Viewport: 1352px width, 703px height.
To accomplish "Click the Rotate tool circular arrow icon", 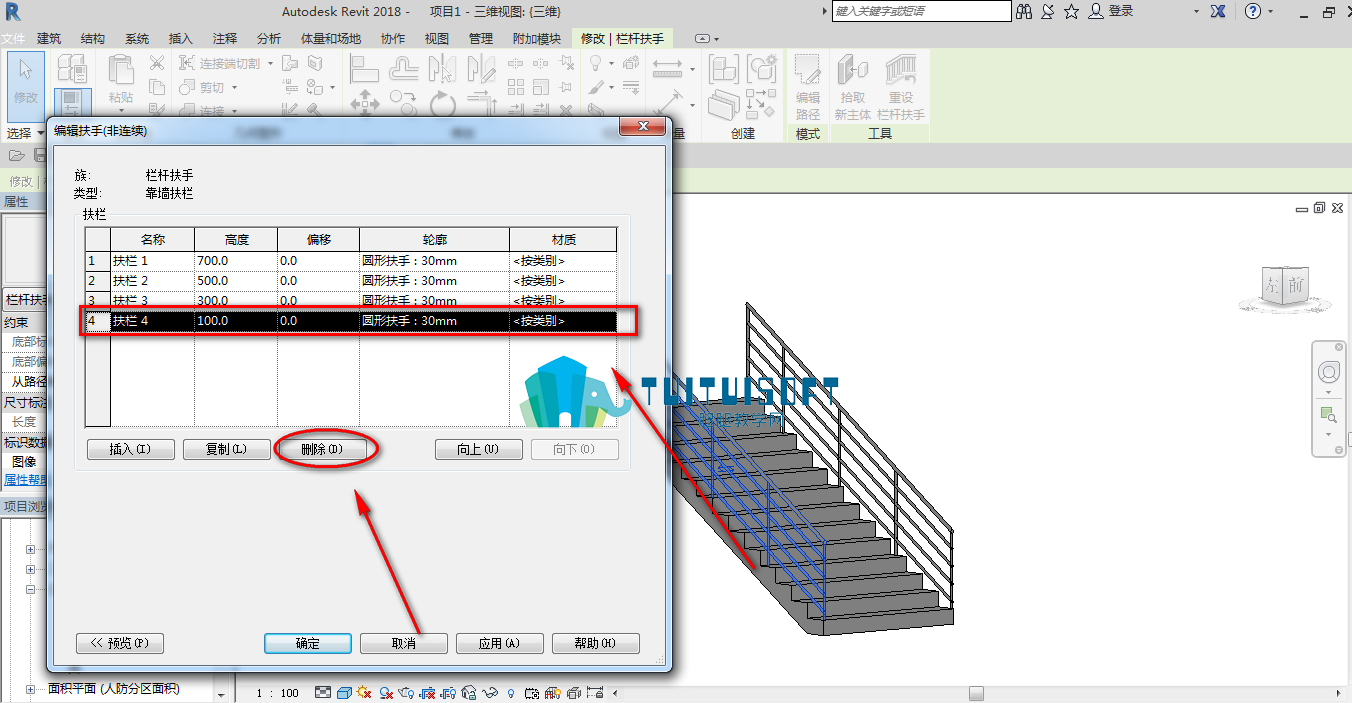I will (442, 104).
